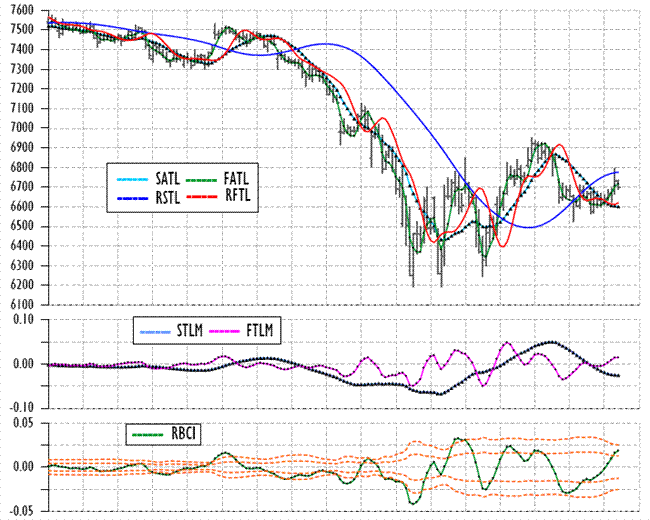
Task: Click the 0.10 label on STLM panel axis
Action: [25, 320]
